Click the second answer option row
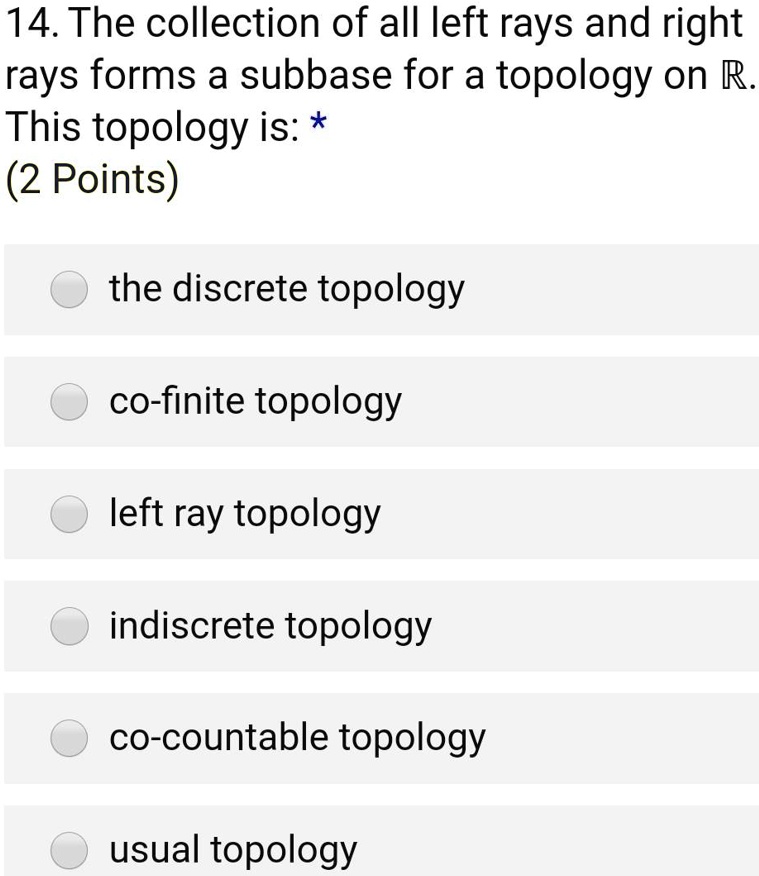759x876 pixels. tap(380, 403)
